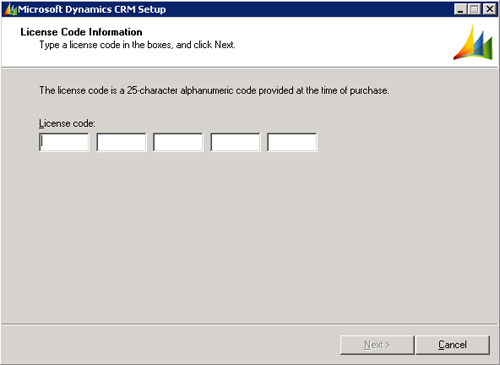Click the fourth License code box
This screenshot has height=365, width=500.
pyautogui.click(x=235, y=142)
